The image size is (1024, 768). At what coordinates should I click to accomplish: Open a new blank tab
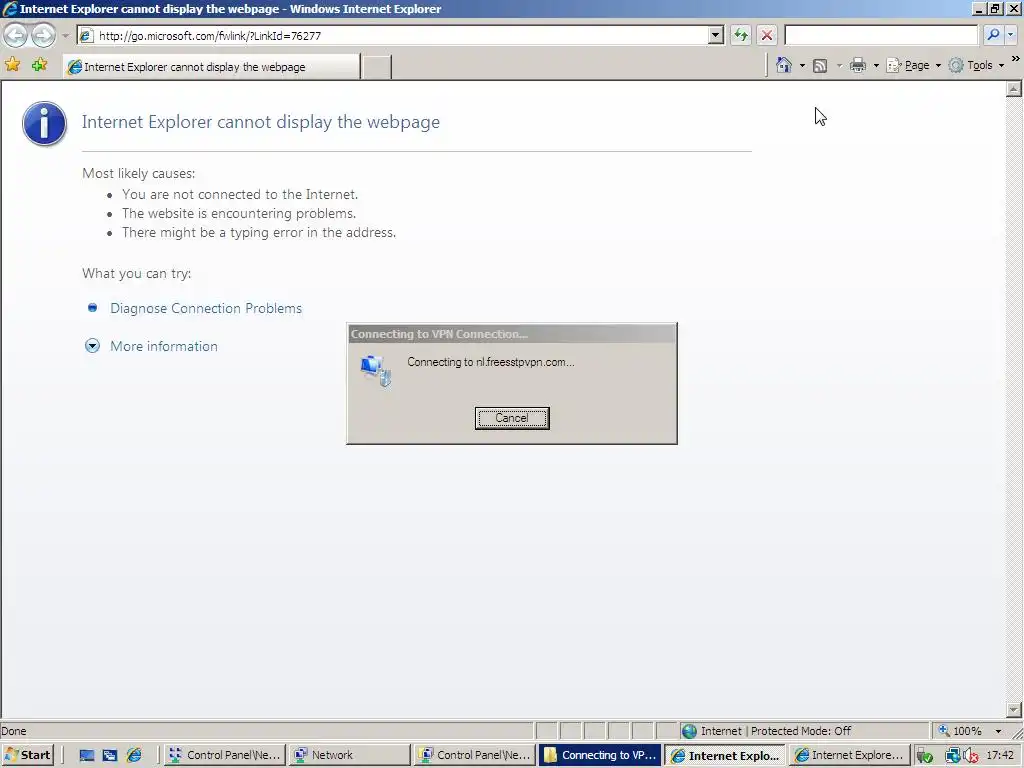376,67
